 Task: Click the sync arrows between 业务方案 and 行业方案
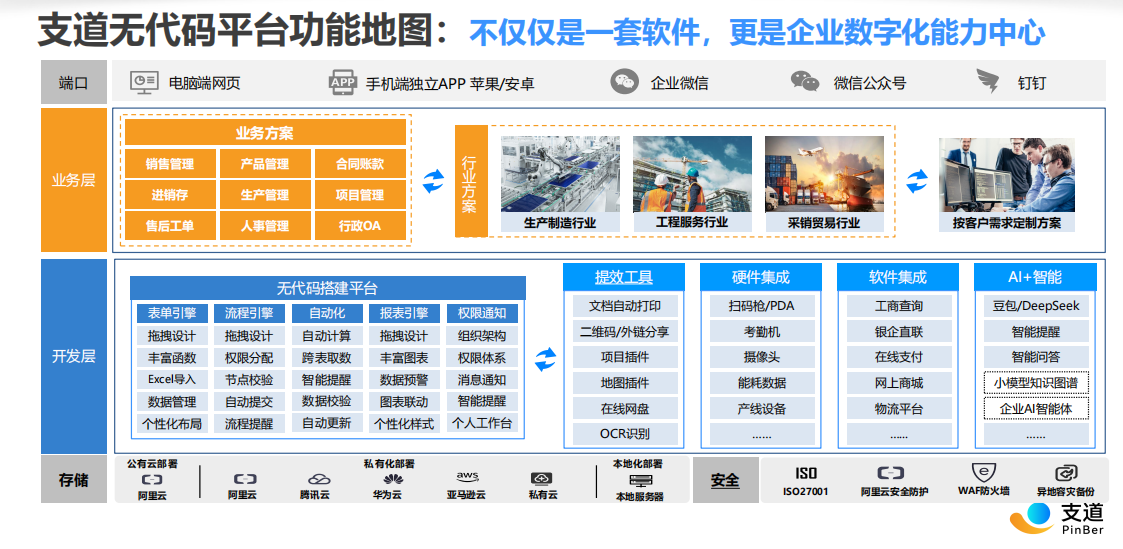point(433,181)
